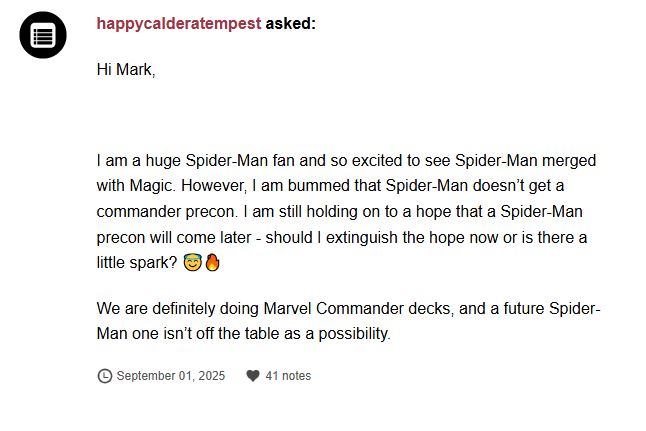View the 41 notes on this post
Screen dimensions: 646x431
288,376
